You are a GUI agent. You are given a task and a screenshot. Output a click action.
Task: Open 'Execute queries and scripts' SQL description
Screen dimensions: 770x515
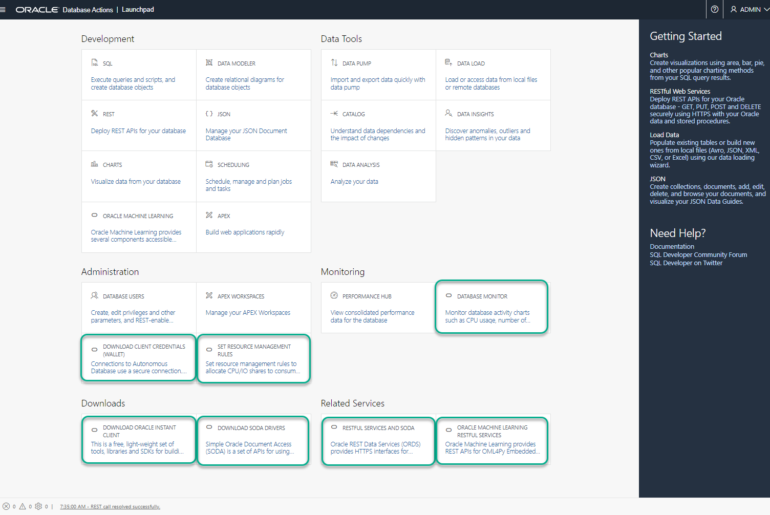click(x=133, y=83)
